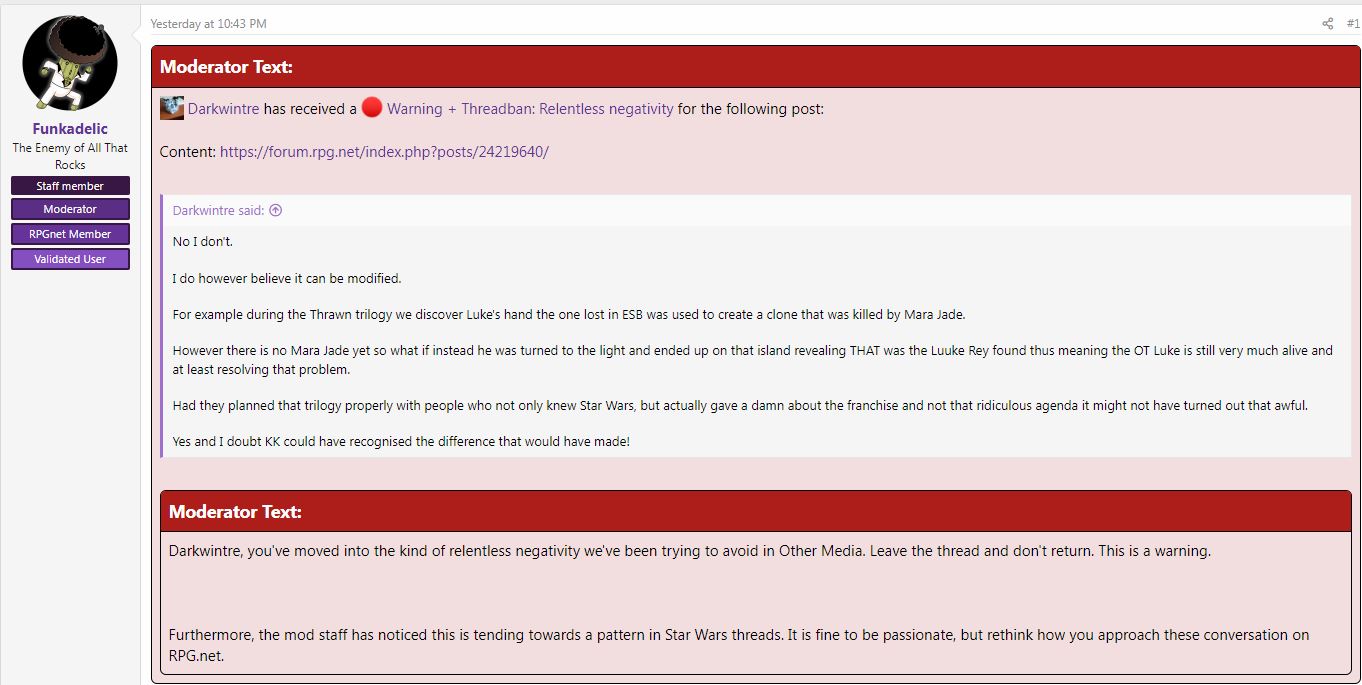Click Darkwintre's small avatar icon
The height and width of the screenshot is (685, 1362).
172,108
